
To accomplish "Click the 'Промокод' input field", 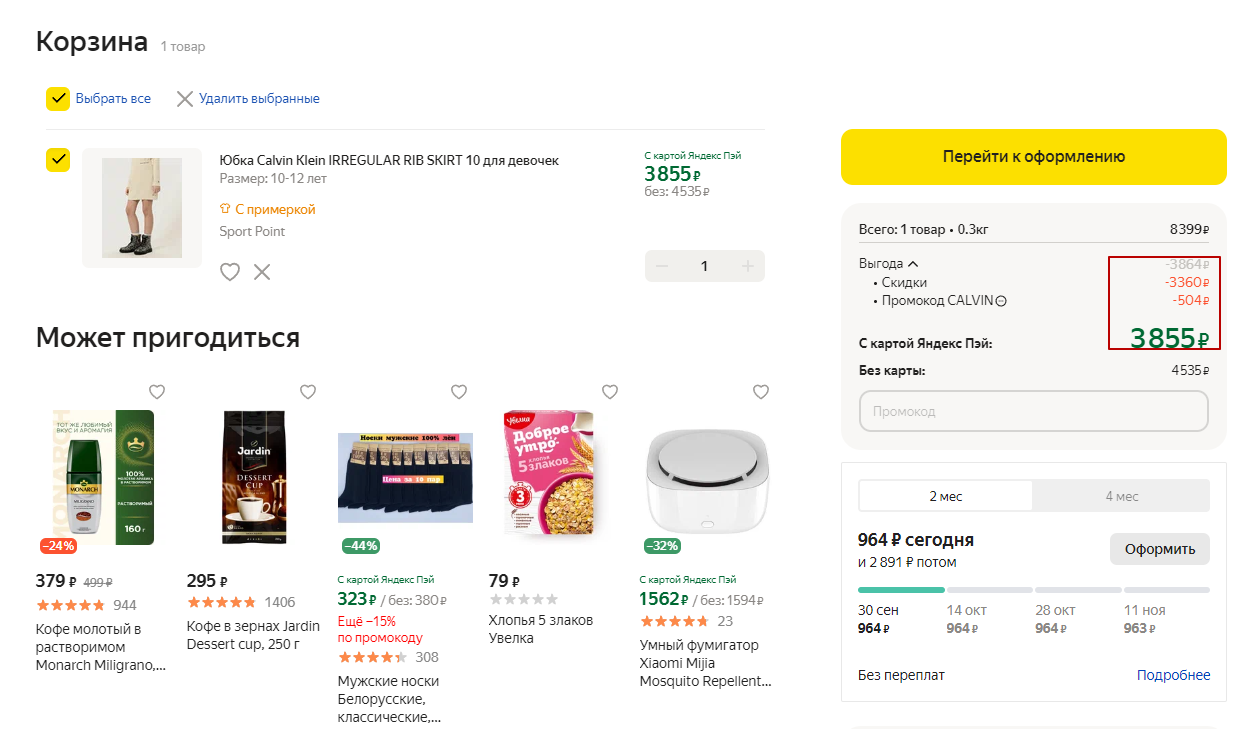I will tap(1033, 411).
